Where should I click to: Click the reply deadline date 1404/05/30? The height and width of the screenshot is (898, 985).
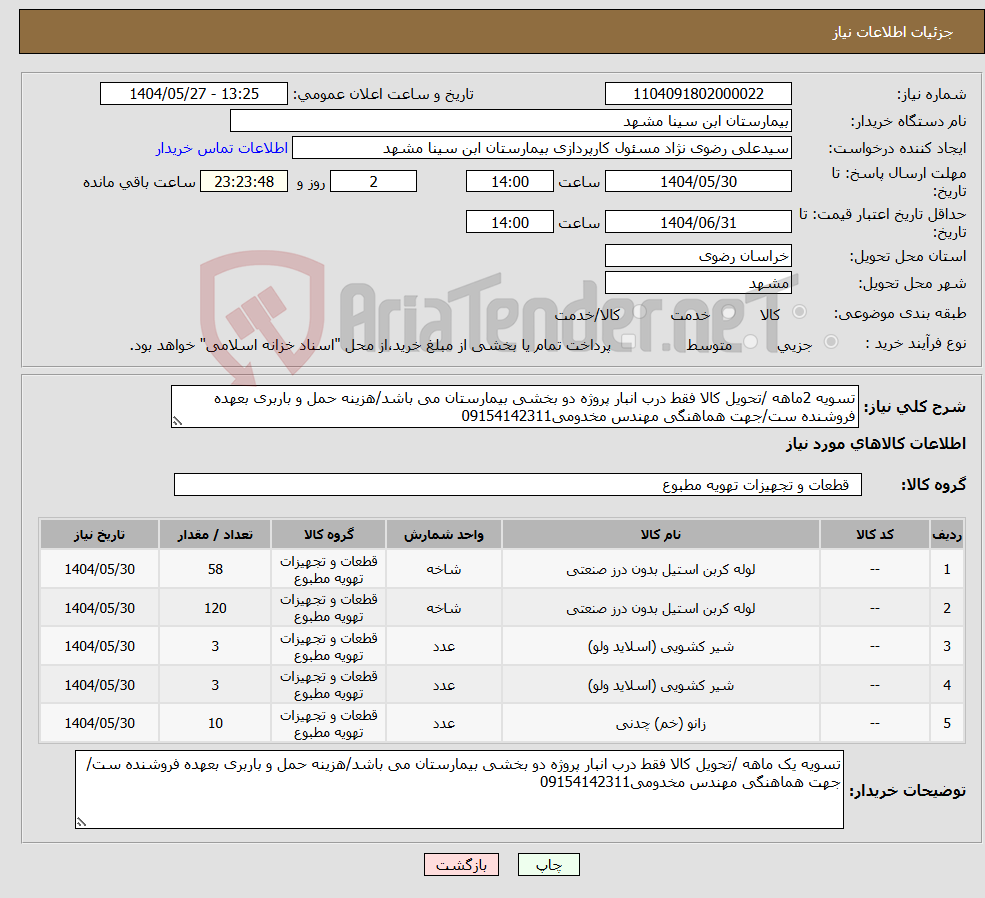point(698,181)
